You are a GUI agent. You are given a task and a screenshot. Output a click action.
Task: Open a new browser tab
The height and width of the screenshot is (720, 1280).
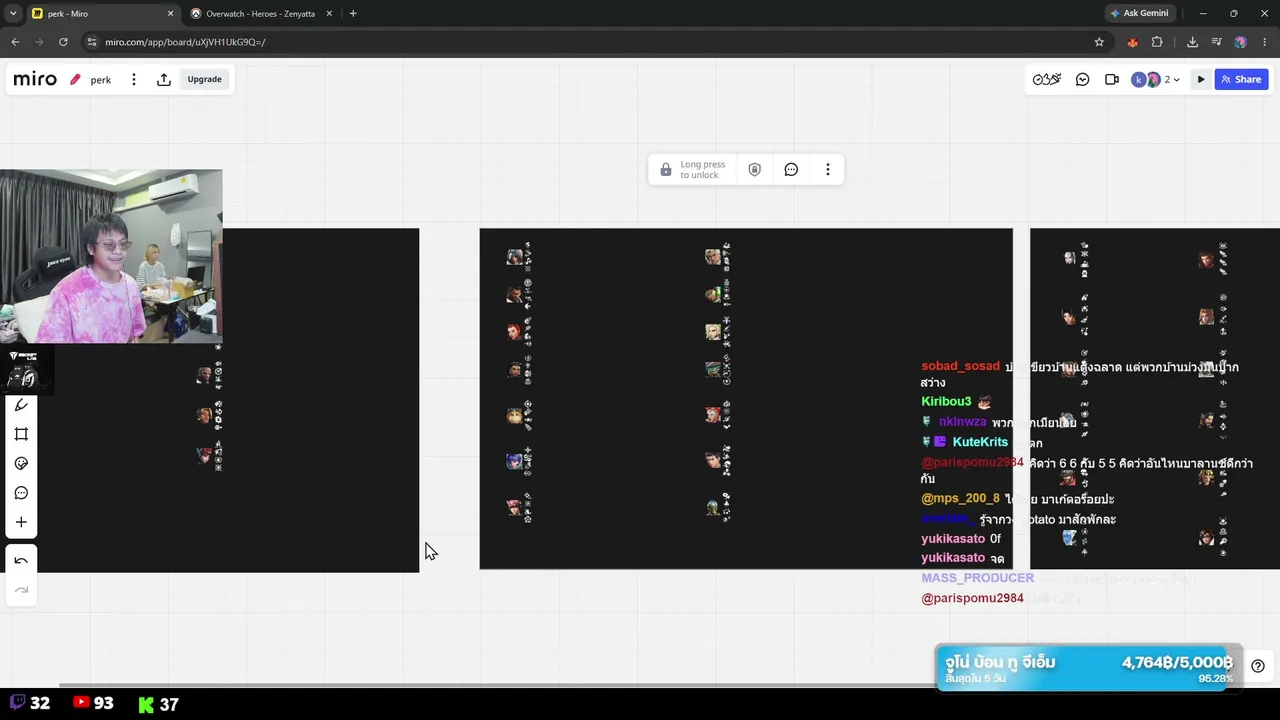[x=353, y=14]
